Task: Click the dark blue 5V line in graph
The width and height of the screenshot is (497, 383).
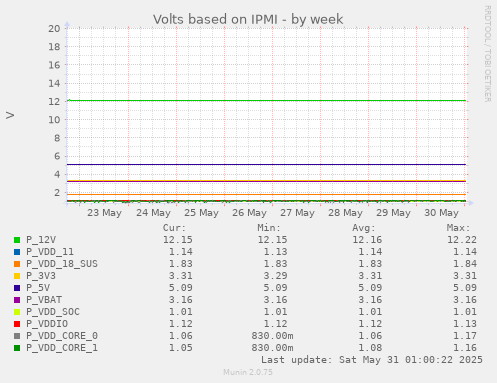Action: pos(267,164)
